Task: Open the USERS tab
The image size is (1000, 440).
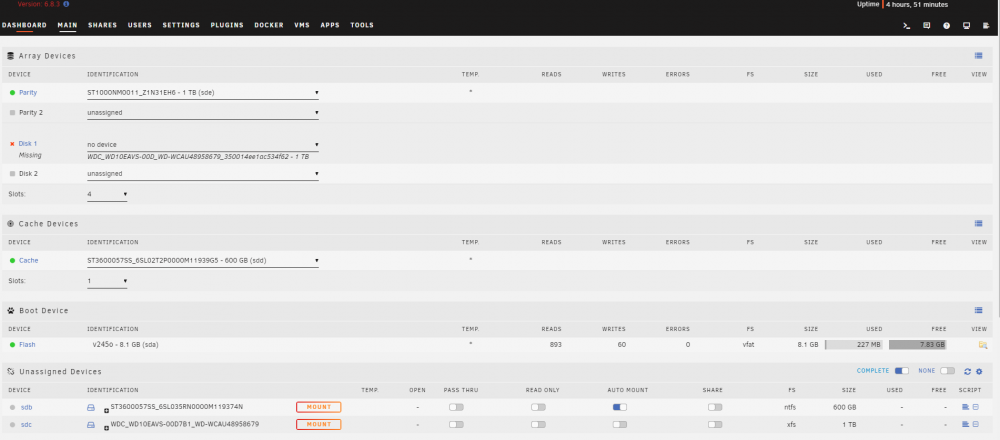Action: (x=140, y=26)
